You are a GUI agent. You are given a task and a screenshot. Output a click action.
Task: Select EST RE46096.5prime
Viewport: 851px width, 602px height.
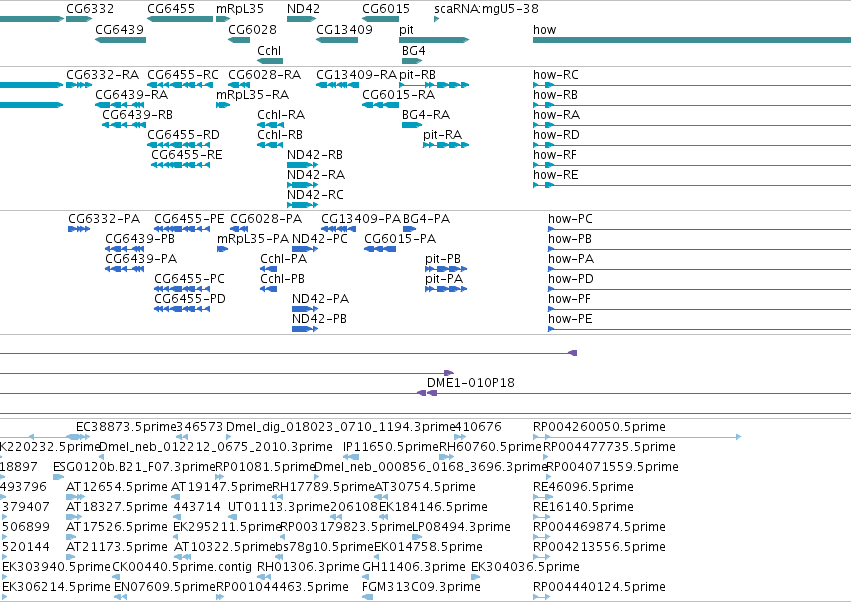[583, 487]
